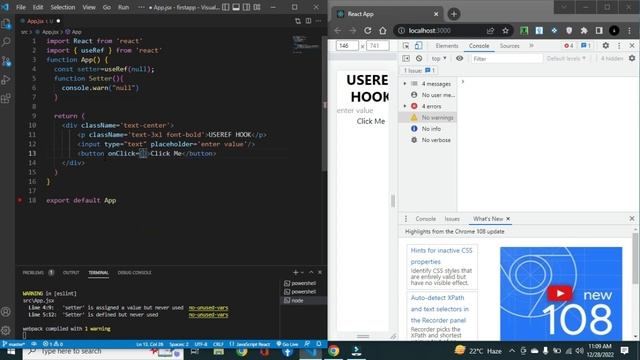This screenshot has height=360, width=640.
Task: Maximize the terminal panel with the up chevron
Action: tap(311, 272)
